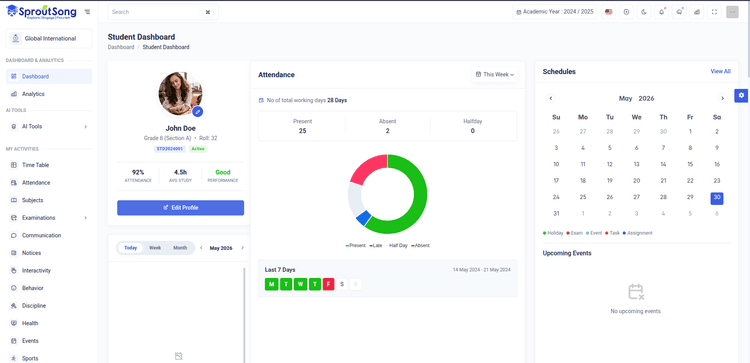Click John Doe's profile photo
Viewport: 750px width, 363px height.
(180, 94)
